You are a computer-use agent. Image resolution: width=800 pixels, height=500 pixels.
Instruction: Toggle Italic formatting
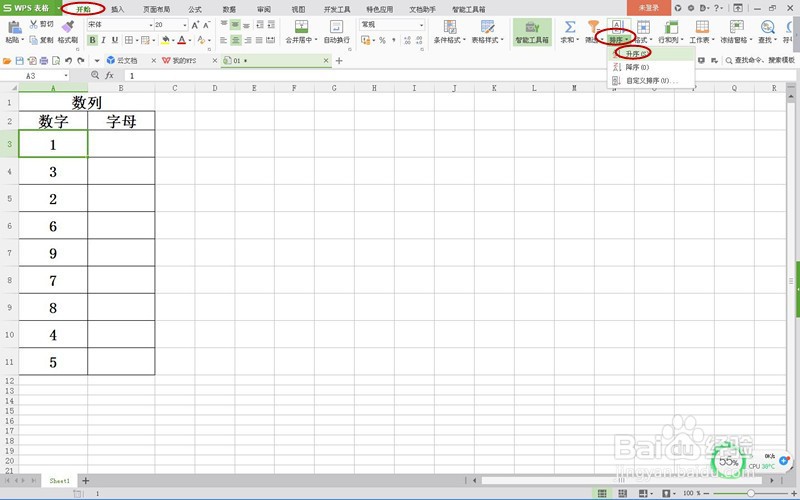click(x=104, y=40)
